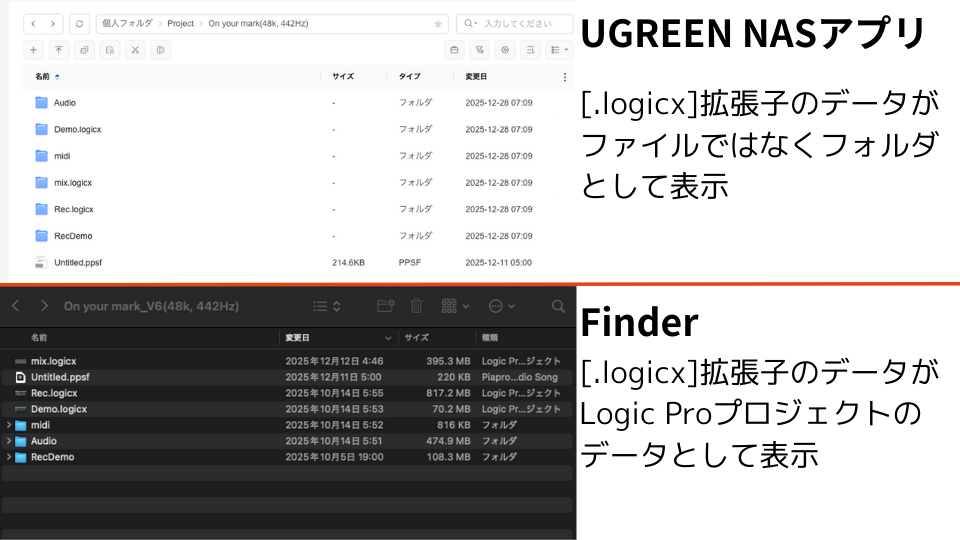Click the refresh button in the top file browser
The height and width of the screenshot is (540, 960).
[80, 24]
